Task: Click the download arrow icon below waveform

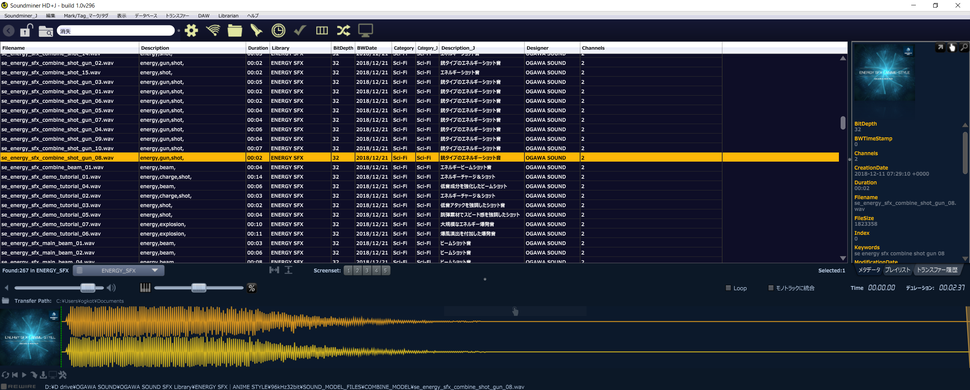Action: tap(43, 375)
